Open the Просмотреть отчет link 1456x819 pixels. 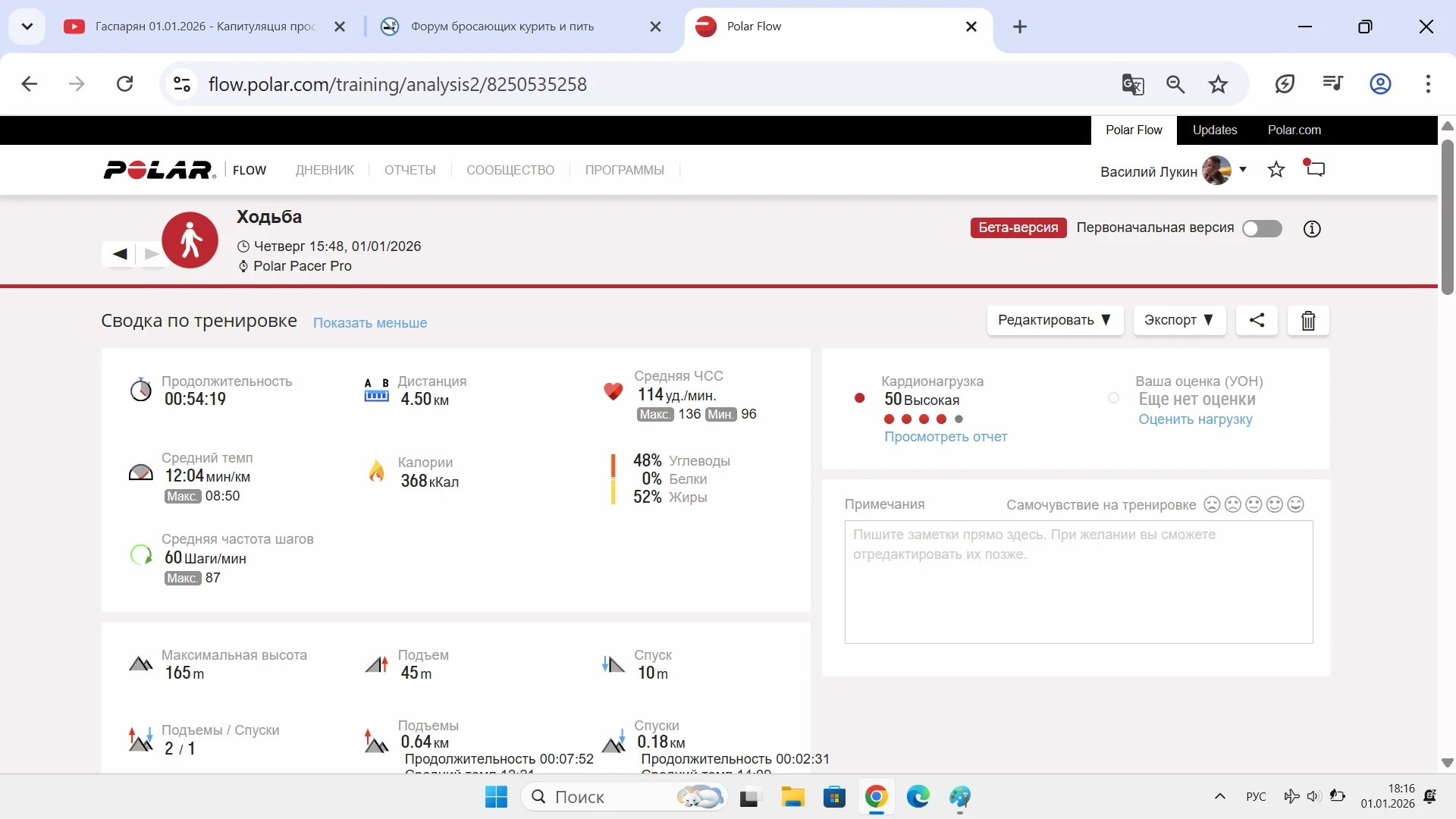point(946,437)
